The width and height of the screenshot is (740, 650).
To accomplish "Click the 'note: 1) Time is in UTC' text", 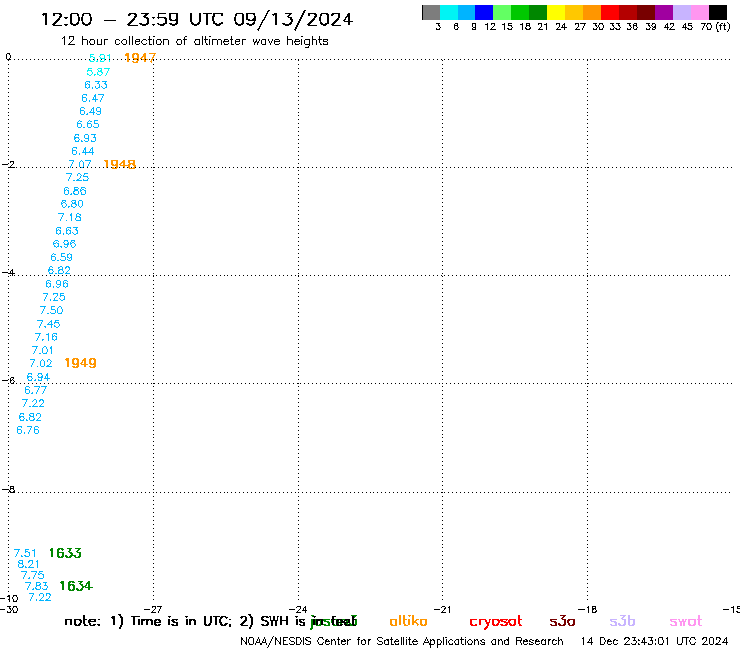I will point(148,621).
